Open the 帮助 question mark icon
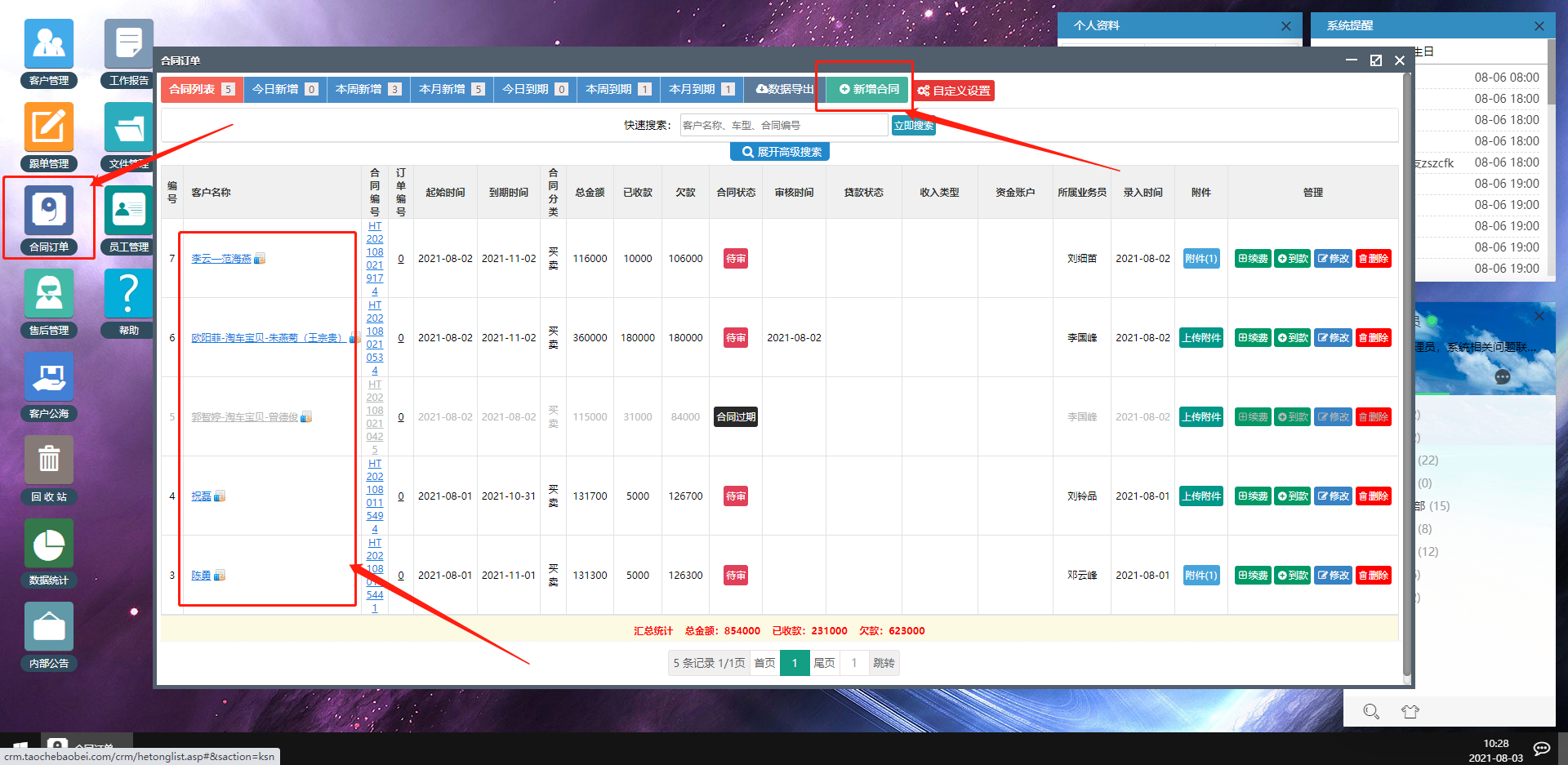The image size is (1568, 765). 128,303
